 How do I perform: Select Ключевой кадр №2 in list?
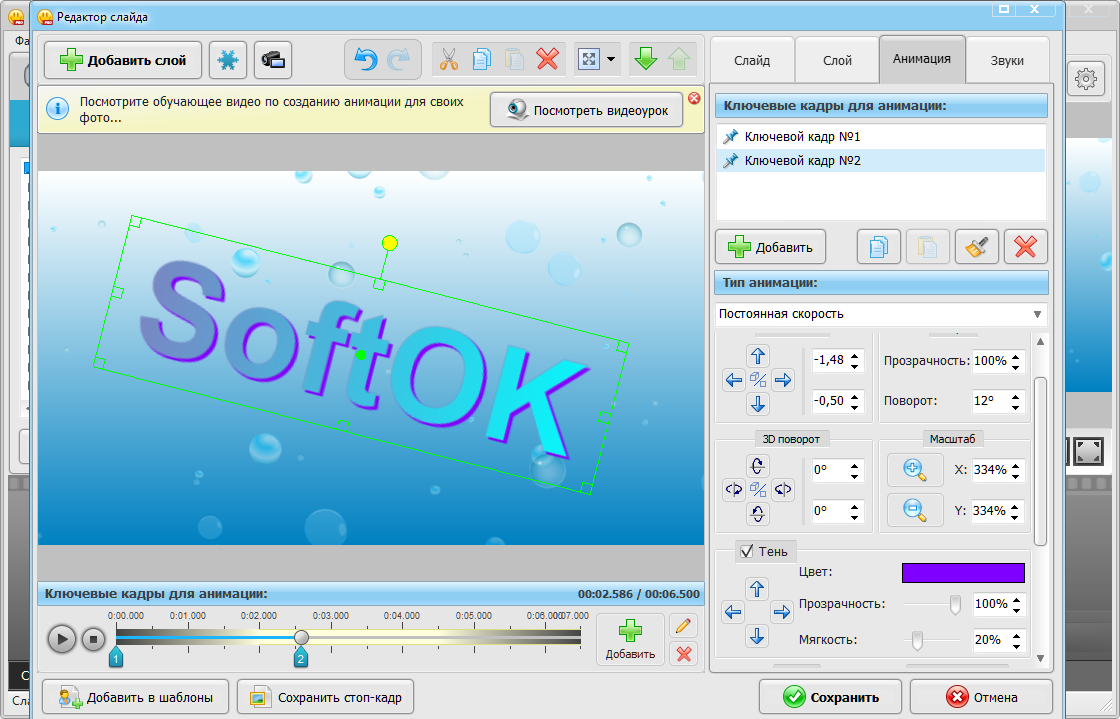(881, 161)
